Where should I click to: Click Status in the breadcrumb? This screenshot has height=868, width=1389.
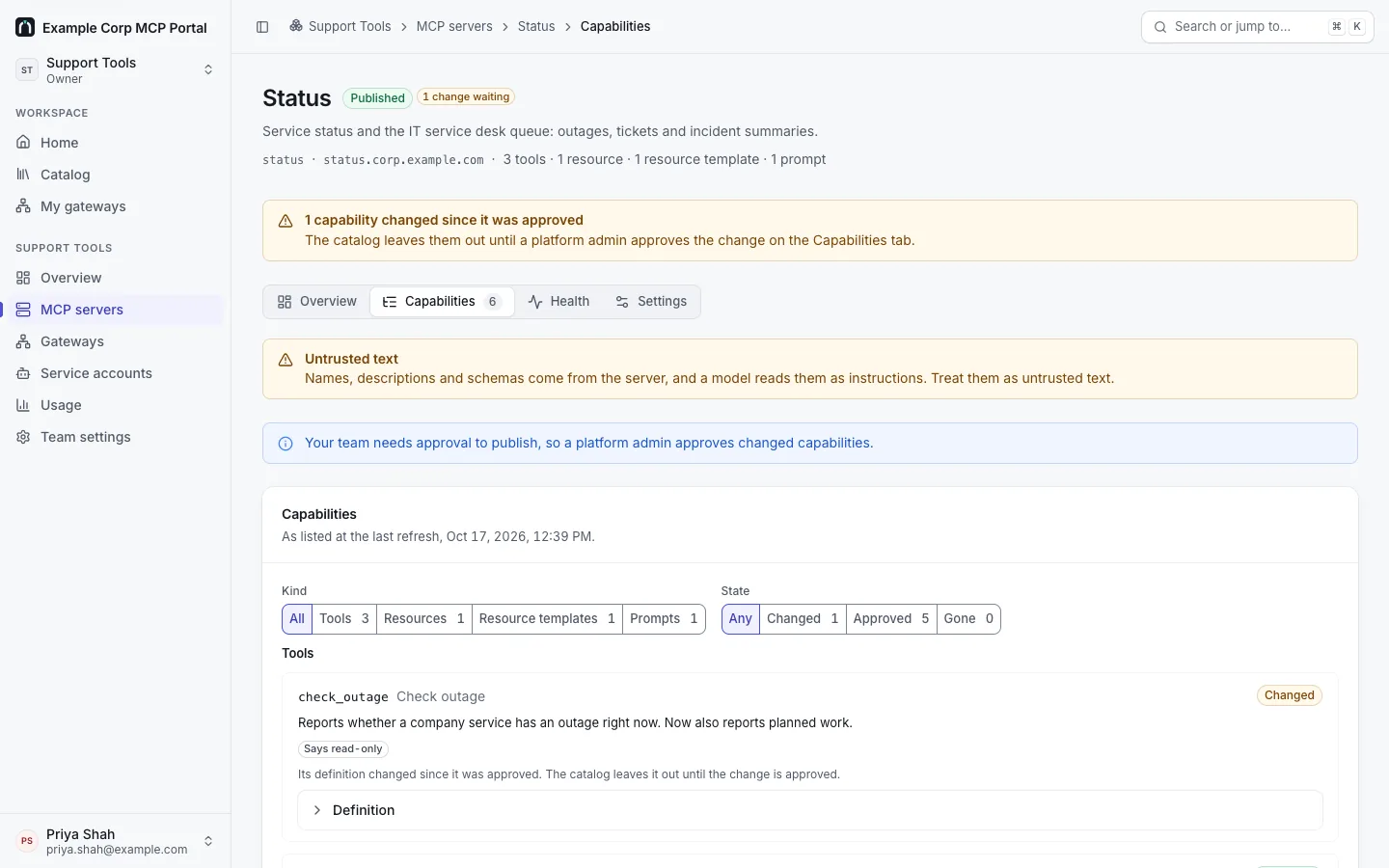[x=536, y=27]
